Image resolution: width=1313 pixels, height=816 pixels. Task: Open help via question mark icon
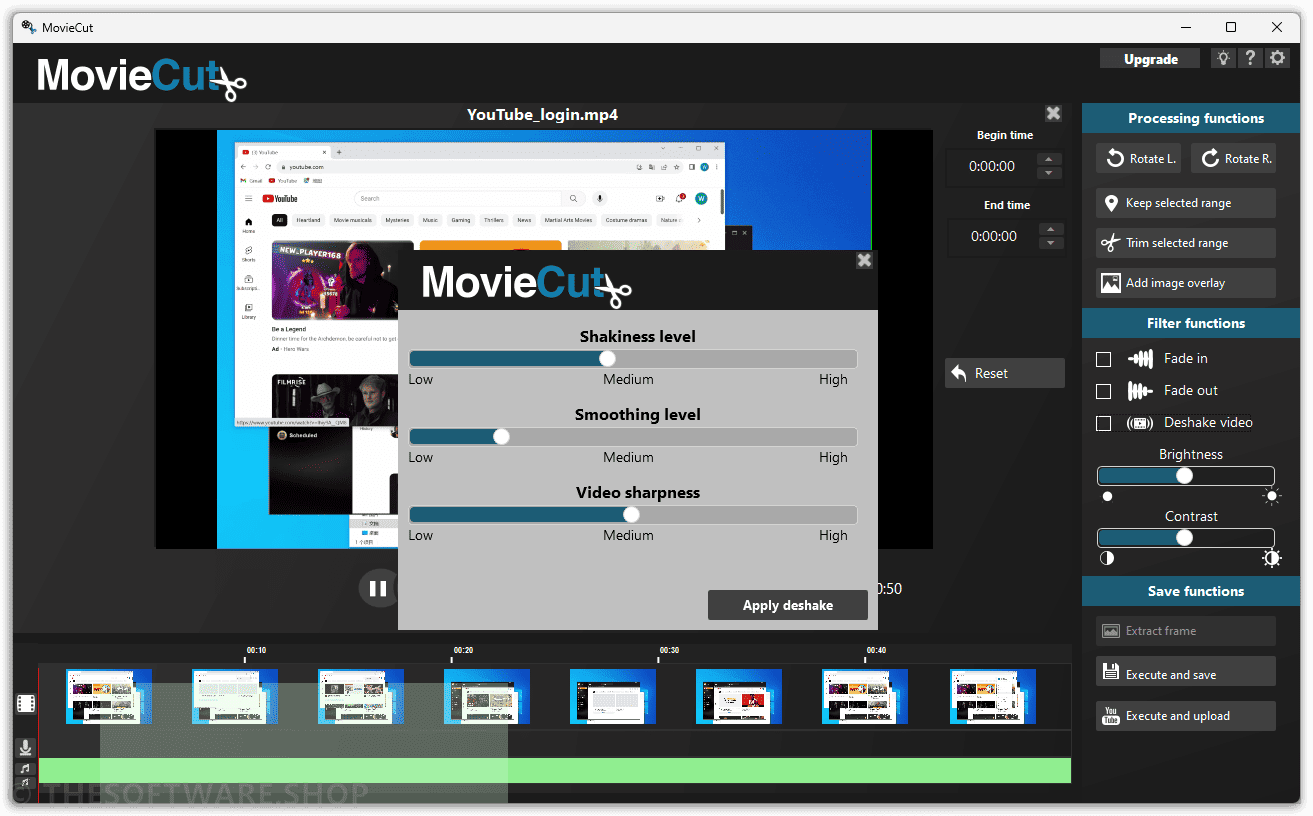[x=1250, y=58]
